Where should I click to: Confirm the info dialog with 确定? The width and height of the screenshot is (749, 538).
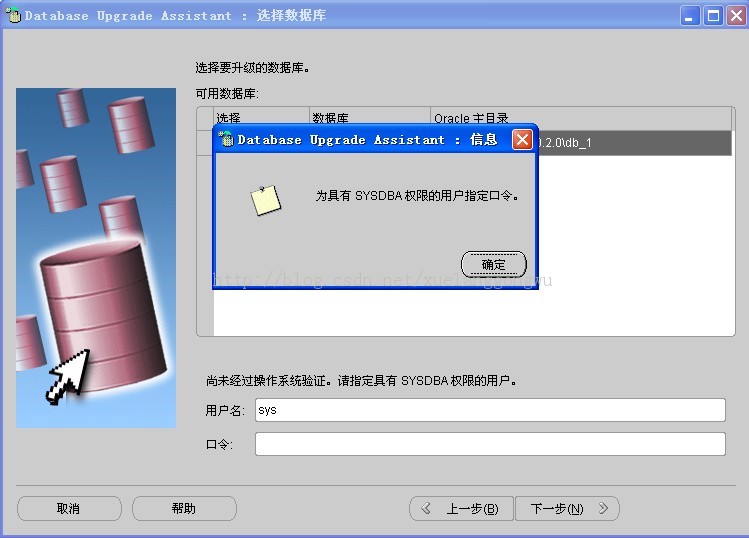tap(493, 264)
